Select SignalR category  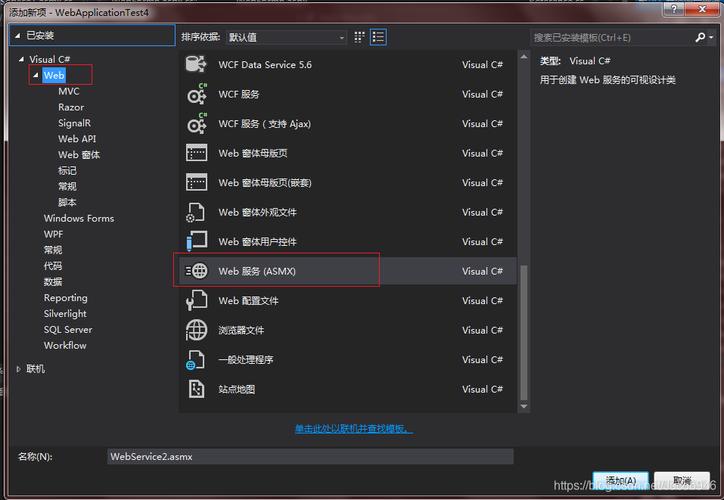pos(74,123)
